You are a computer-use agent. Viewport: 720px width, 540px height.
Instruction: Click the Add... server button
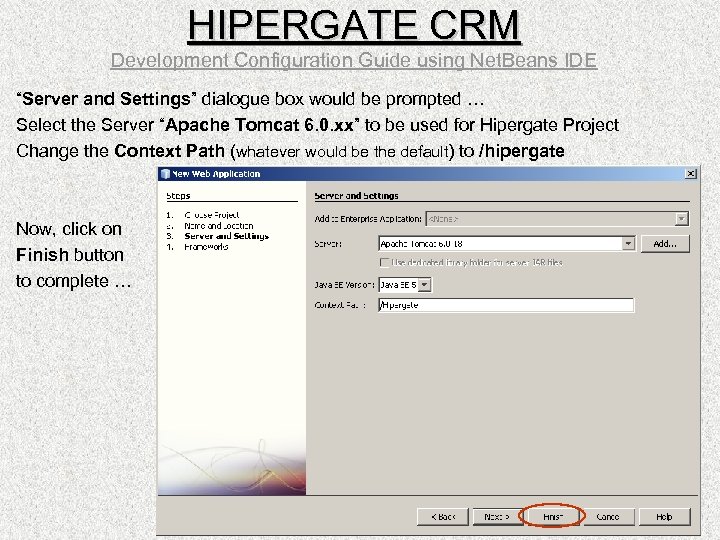665,244
